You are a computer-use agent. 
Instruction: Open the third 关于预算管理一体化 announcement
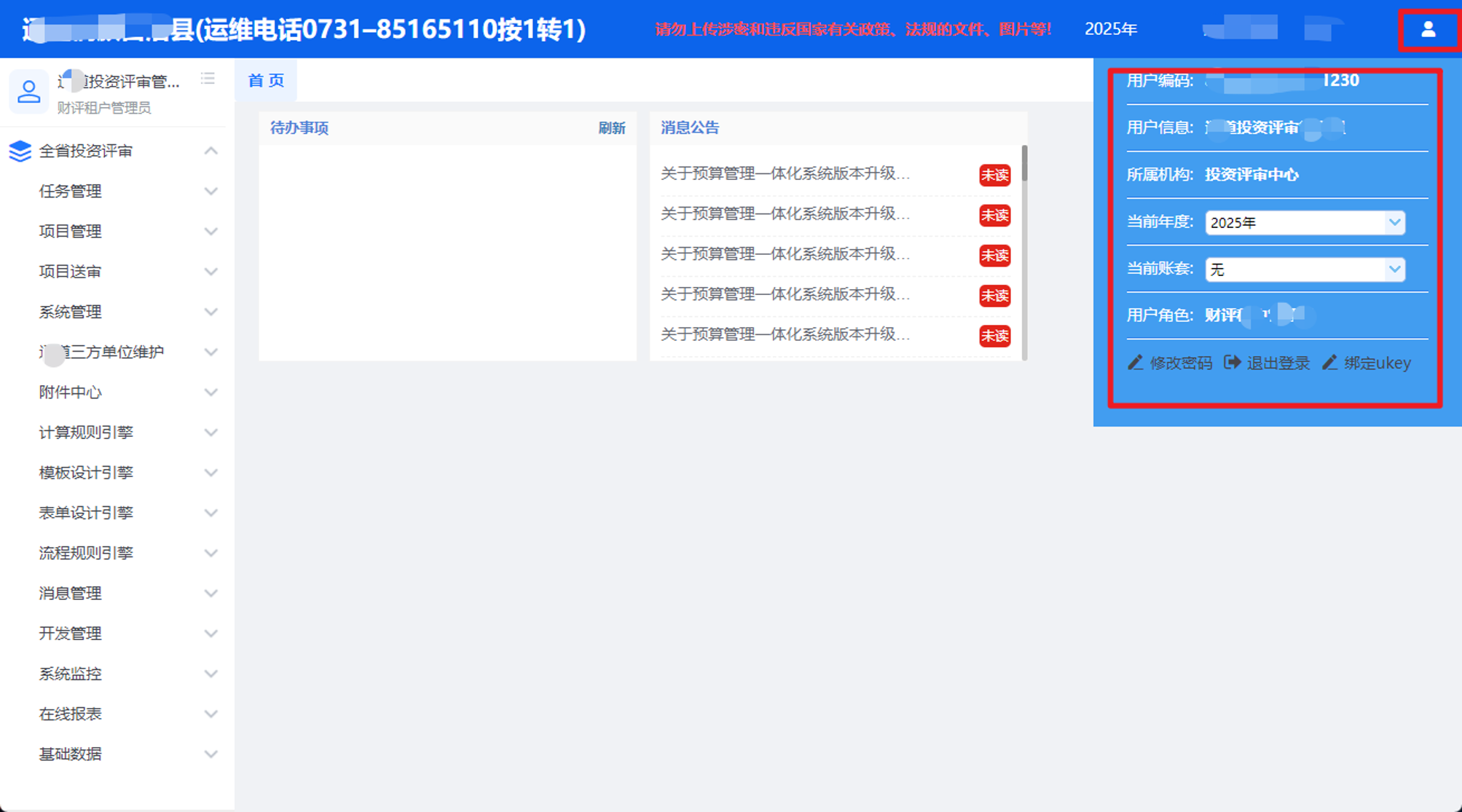(785, 254)
